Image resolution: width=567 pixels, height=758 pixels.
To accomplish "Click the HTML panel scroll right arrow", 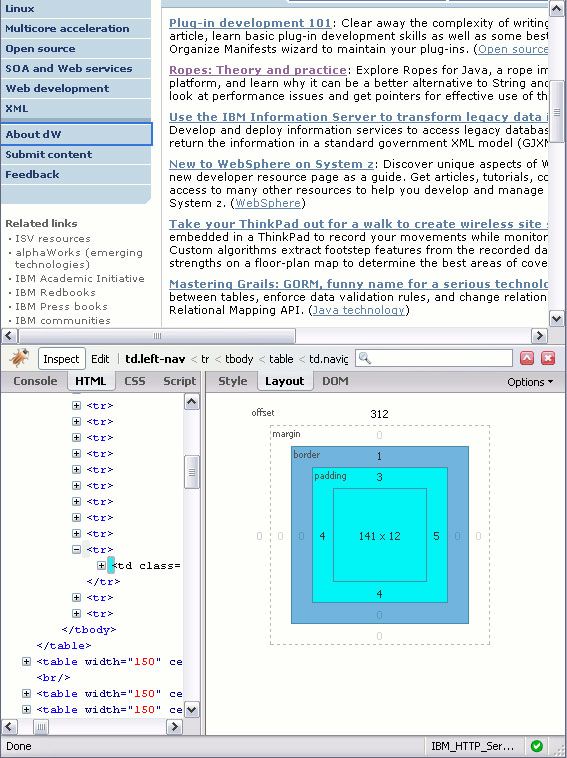I will tap(174, 727).
